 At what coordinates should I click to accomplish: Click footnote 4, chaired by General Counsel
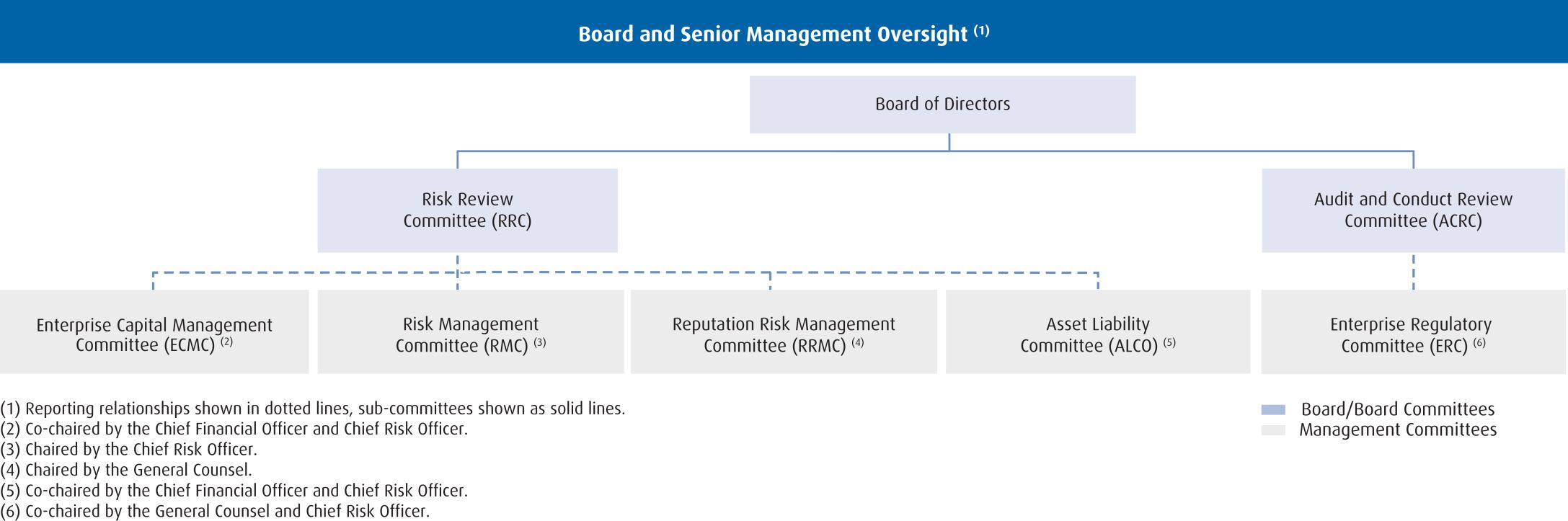[x=126, y=470]
